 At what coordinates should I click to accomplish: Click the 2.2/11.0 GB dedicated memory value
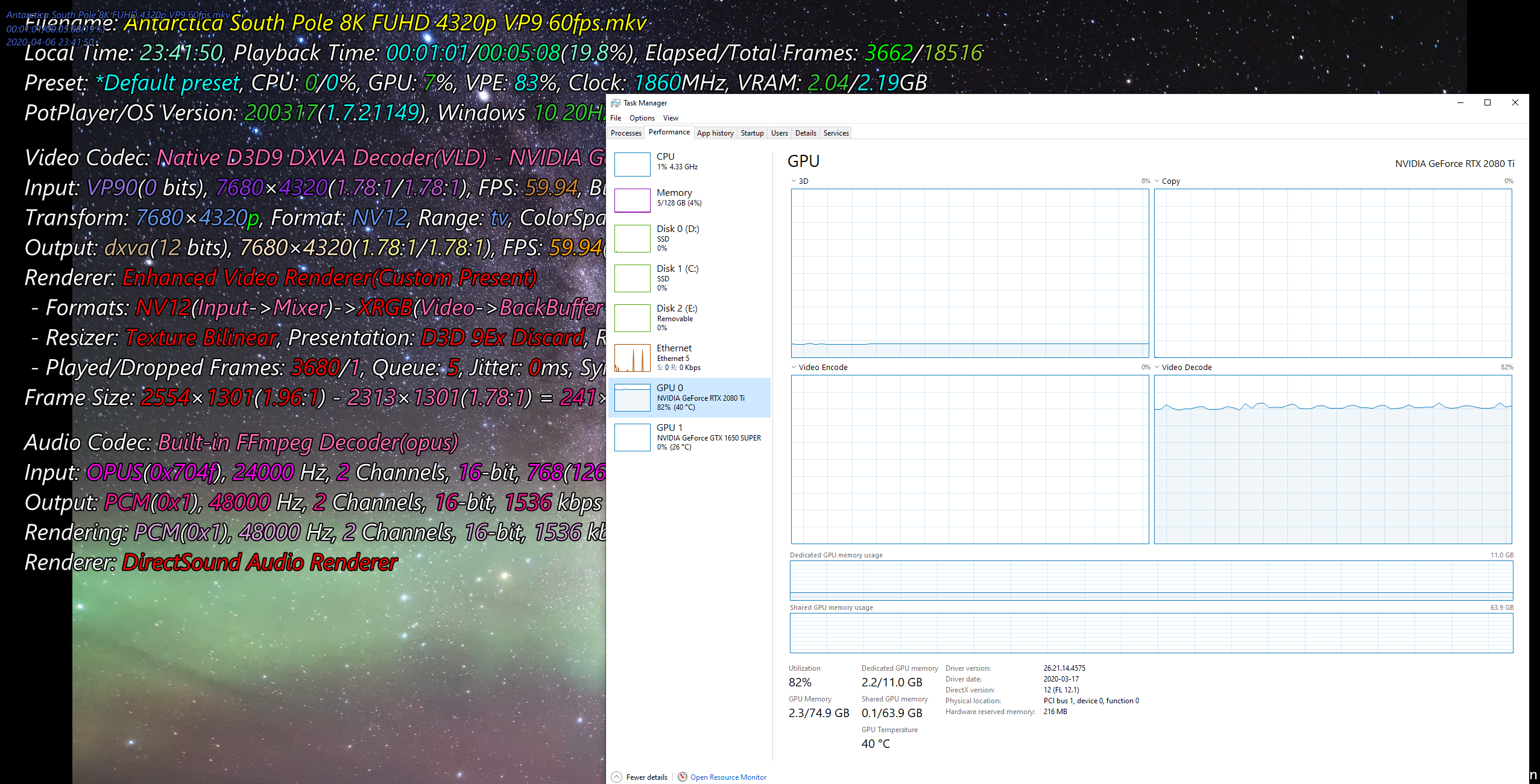(x=892, y=682)
